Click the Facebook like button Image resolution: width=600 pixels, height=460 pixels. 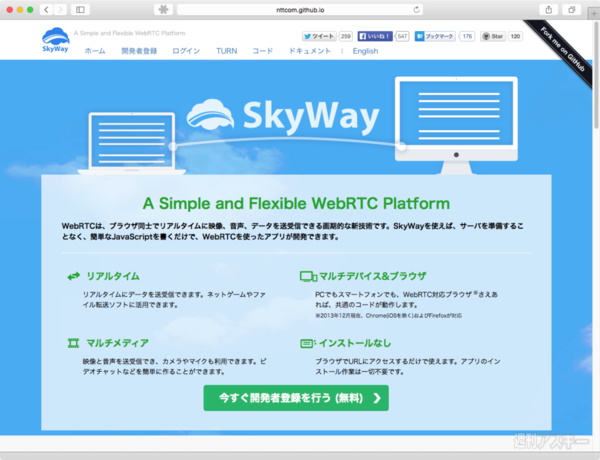(375, 36)
